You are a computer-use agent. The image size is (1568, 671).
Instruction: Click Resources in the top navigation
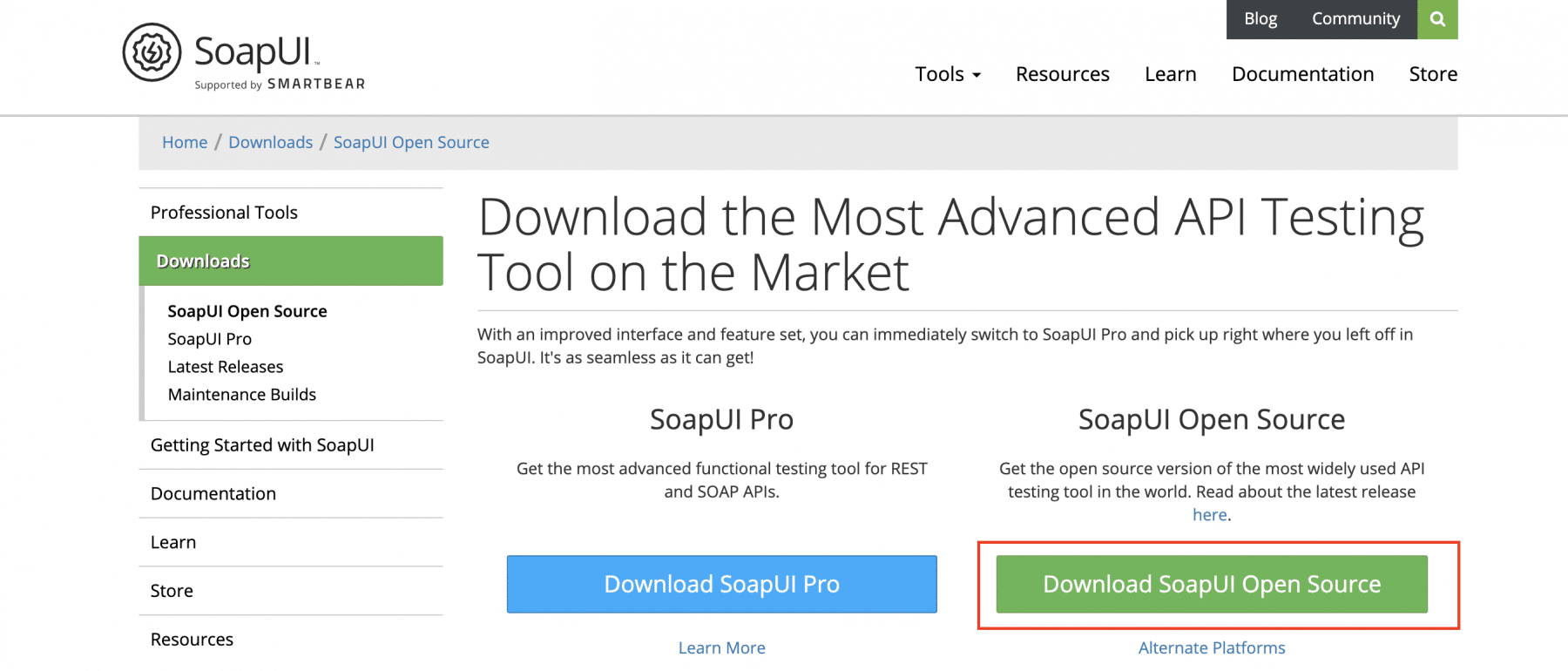1062,74
